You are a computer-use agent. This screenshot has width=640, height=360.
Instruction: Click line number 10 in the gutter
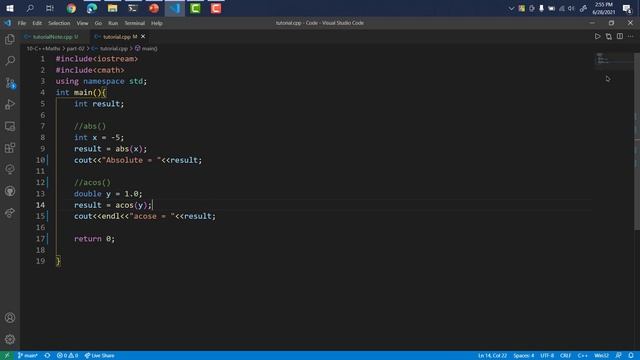coord(40,160)
